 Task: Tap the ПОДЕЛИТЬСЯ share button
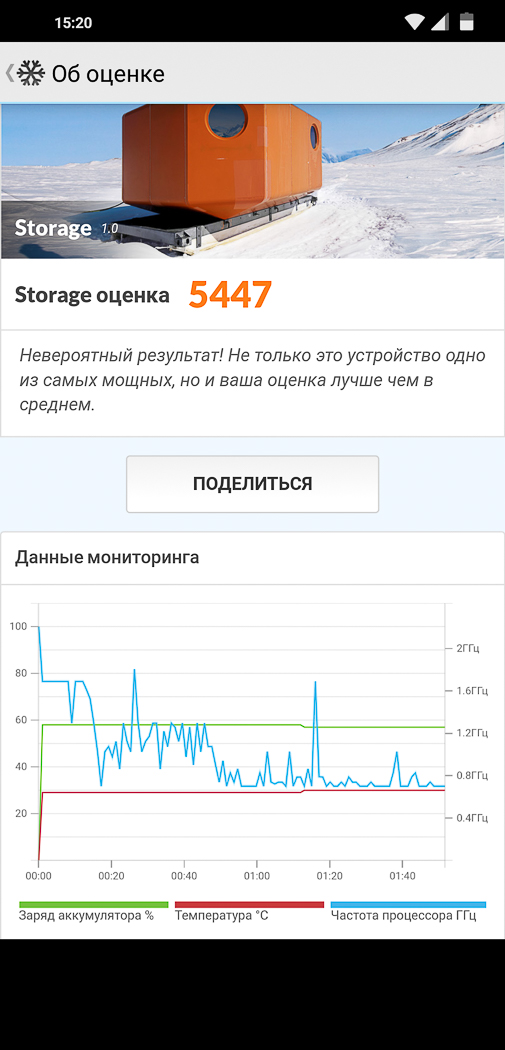click(252, 484)
